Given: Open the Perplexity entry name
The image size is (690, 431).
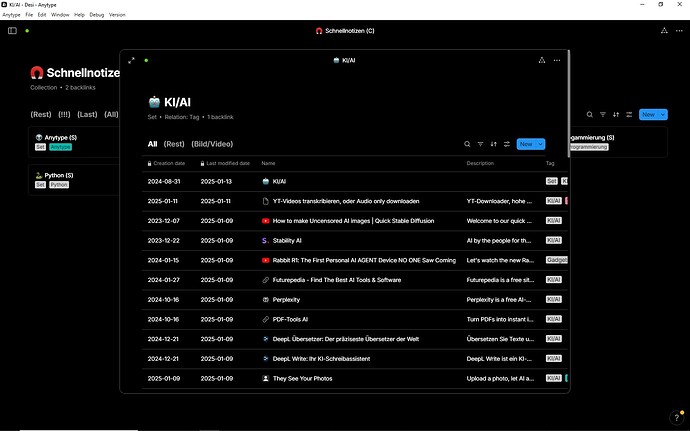Looking at the screenshot, I should (x=286, y=300).
